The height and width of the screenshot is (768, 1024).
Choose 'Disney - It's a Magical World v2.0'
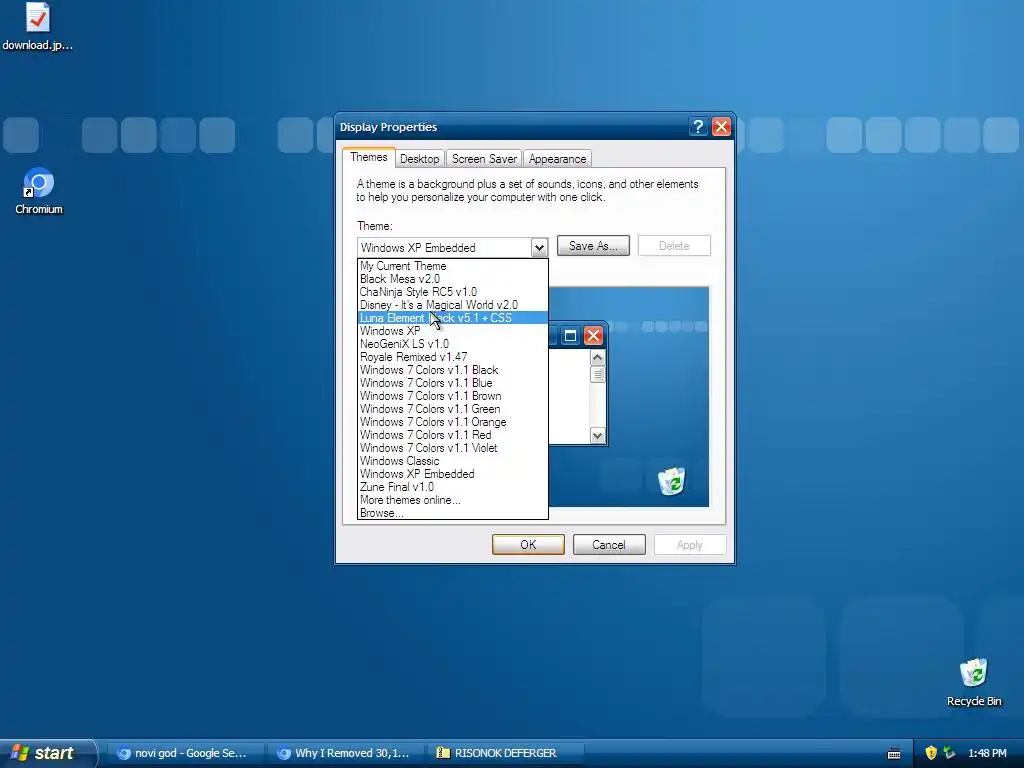pos(453,305)
